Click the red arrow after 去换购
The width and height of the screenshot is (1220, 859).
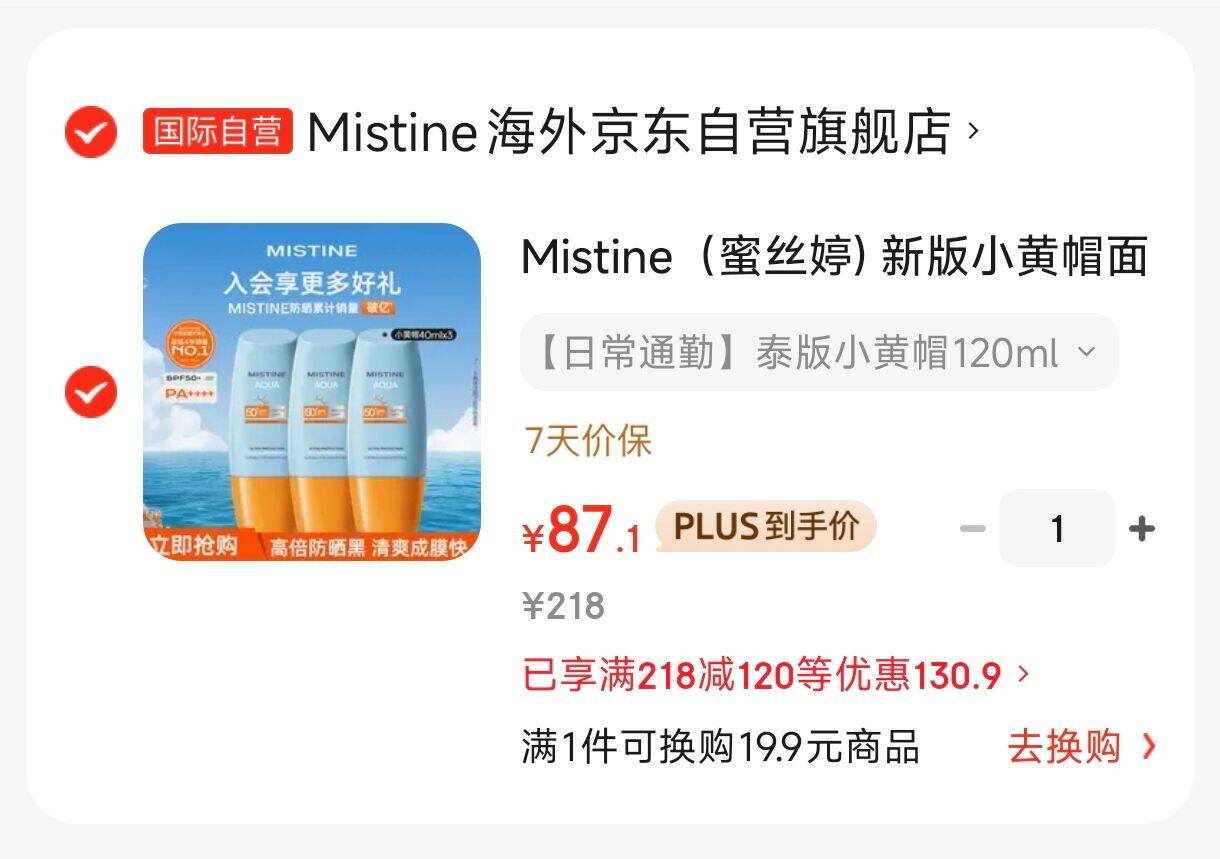[x=1148, y=747]
